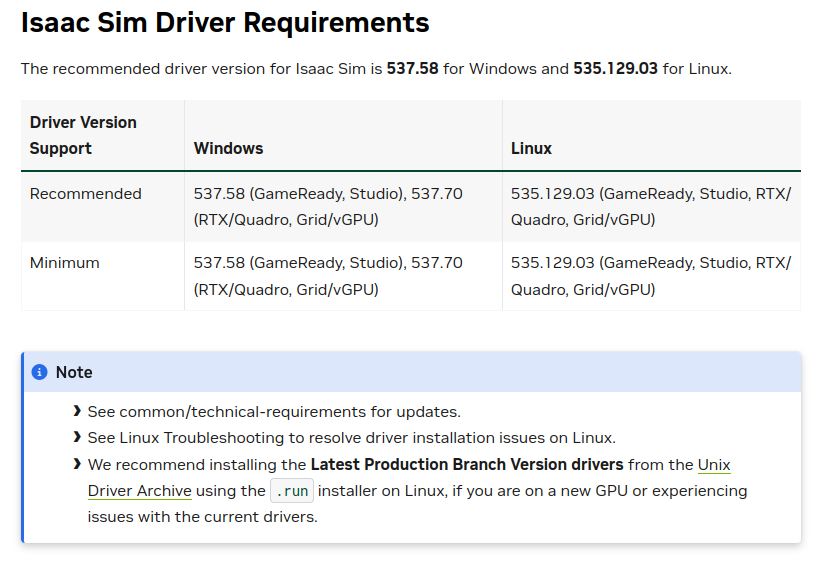This screenshot has width=823, height=580.
Task: Click the chevron bullet before 'We recommend installing'
Action: click(x=77, y=464)
